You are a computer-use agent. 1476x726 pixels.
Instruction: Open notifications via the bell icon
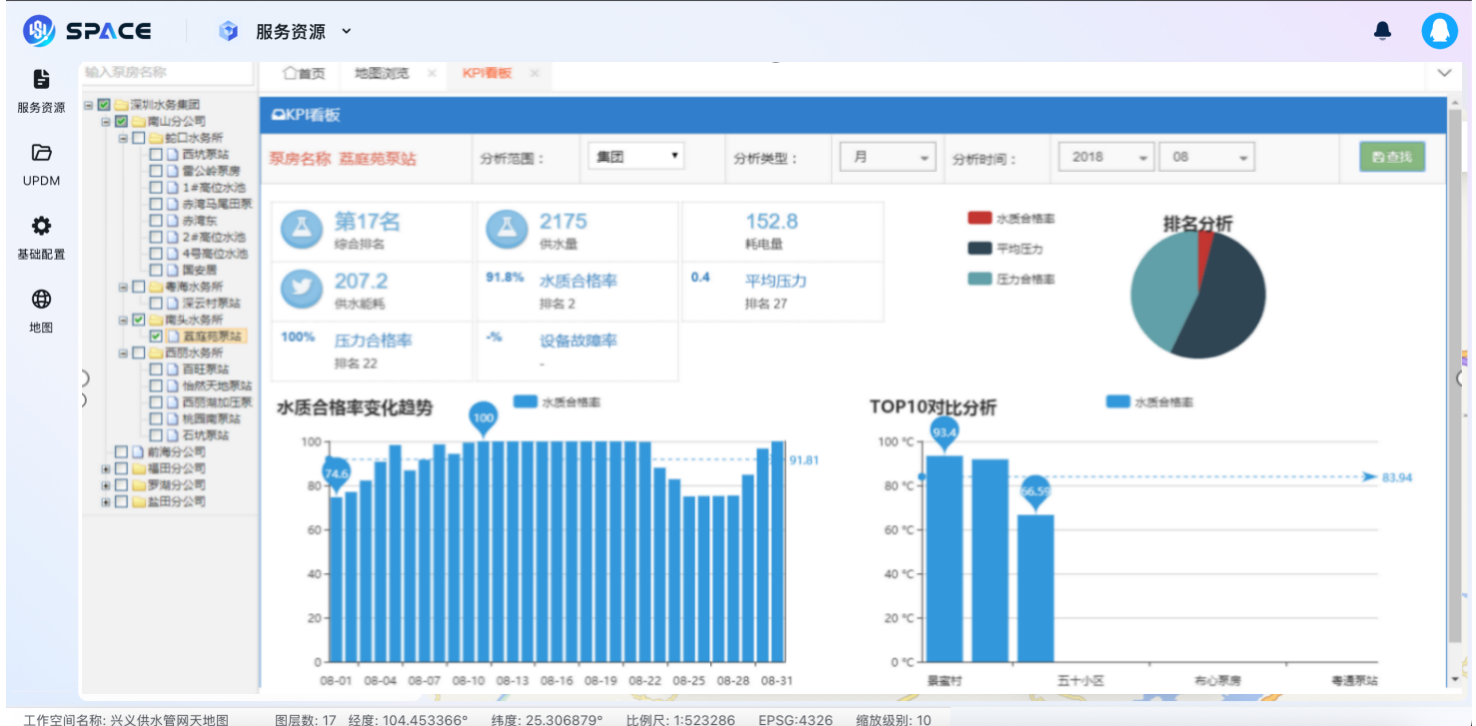pyautogui.click(x=1383, y=30)
